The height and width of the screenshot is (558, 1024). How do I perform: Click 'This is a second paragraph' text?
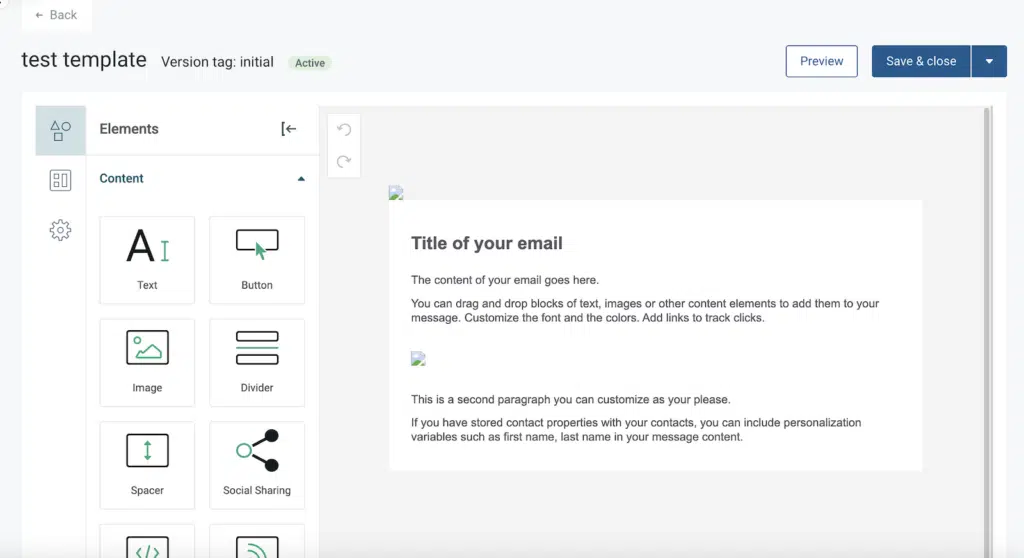571,399
